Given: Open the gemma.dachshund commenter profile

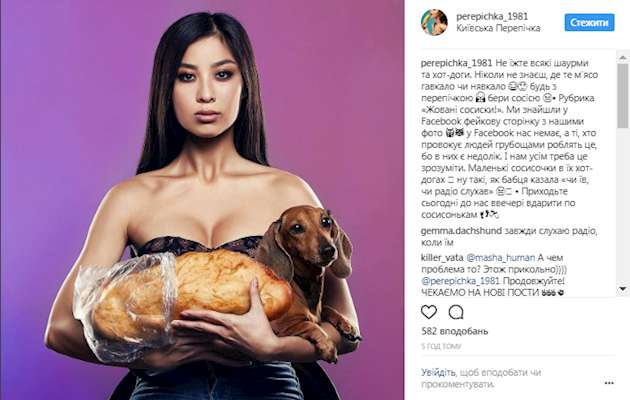Looking at the screenshot, I should [461, 231].
